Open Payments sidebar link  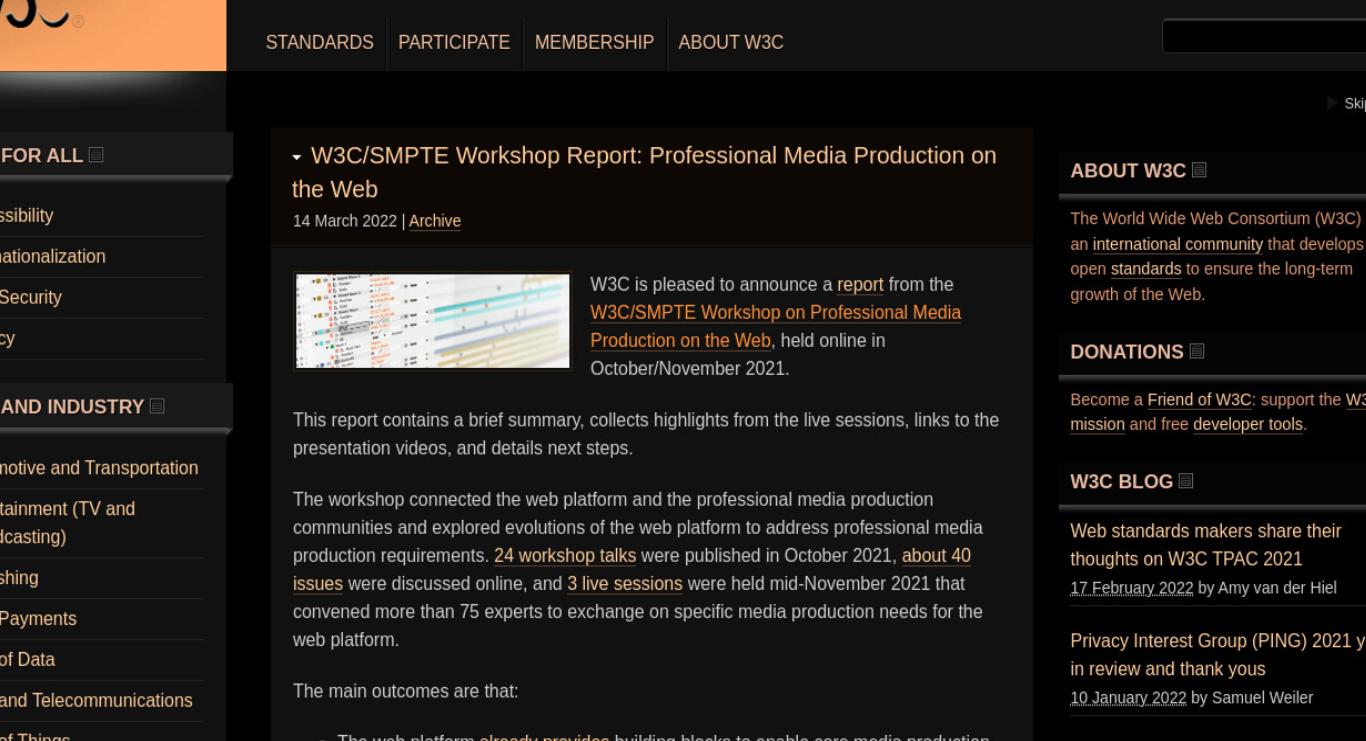[38, 618]
